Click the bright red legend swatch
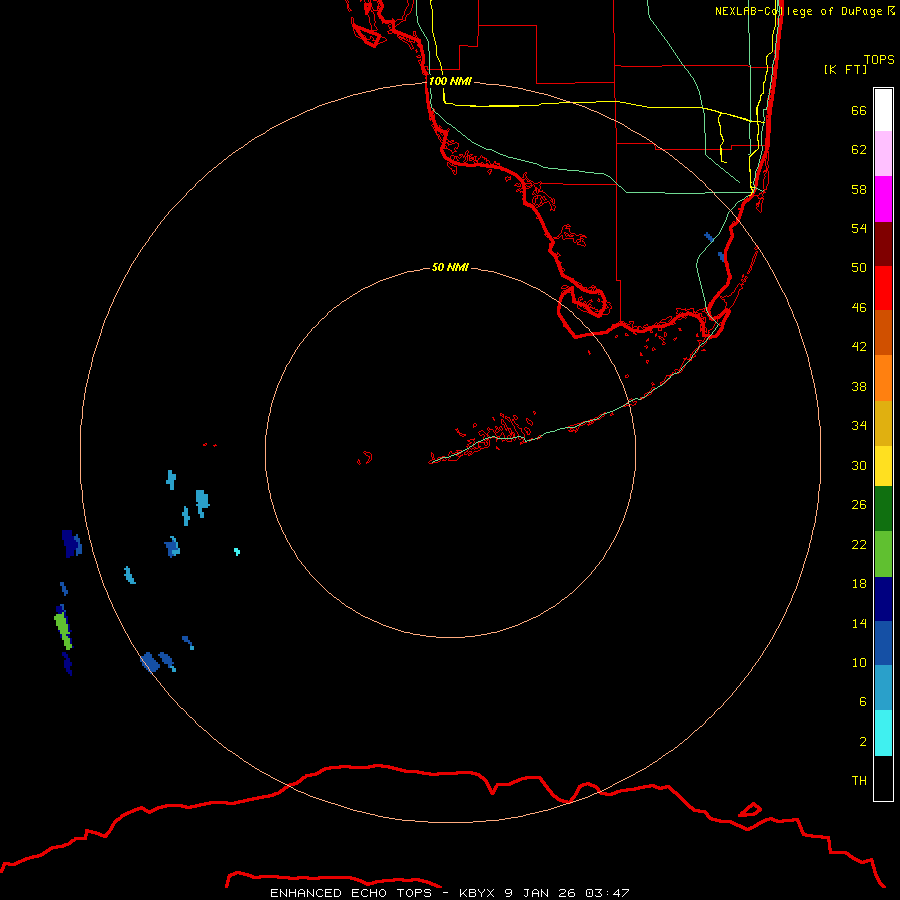 (883, 288)
